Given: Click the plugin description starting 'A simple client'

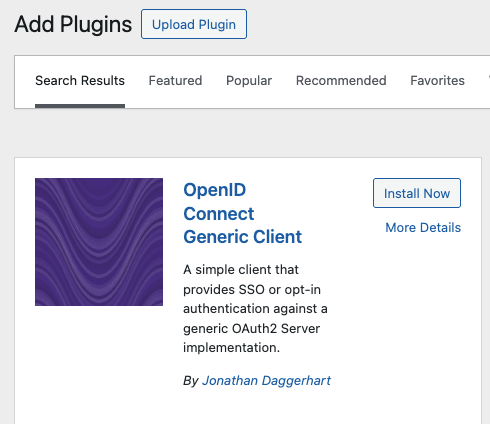Looking at the screenshot, I should pyautogui.click(x=255, y=309).
